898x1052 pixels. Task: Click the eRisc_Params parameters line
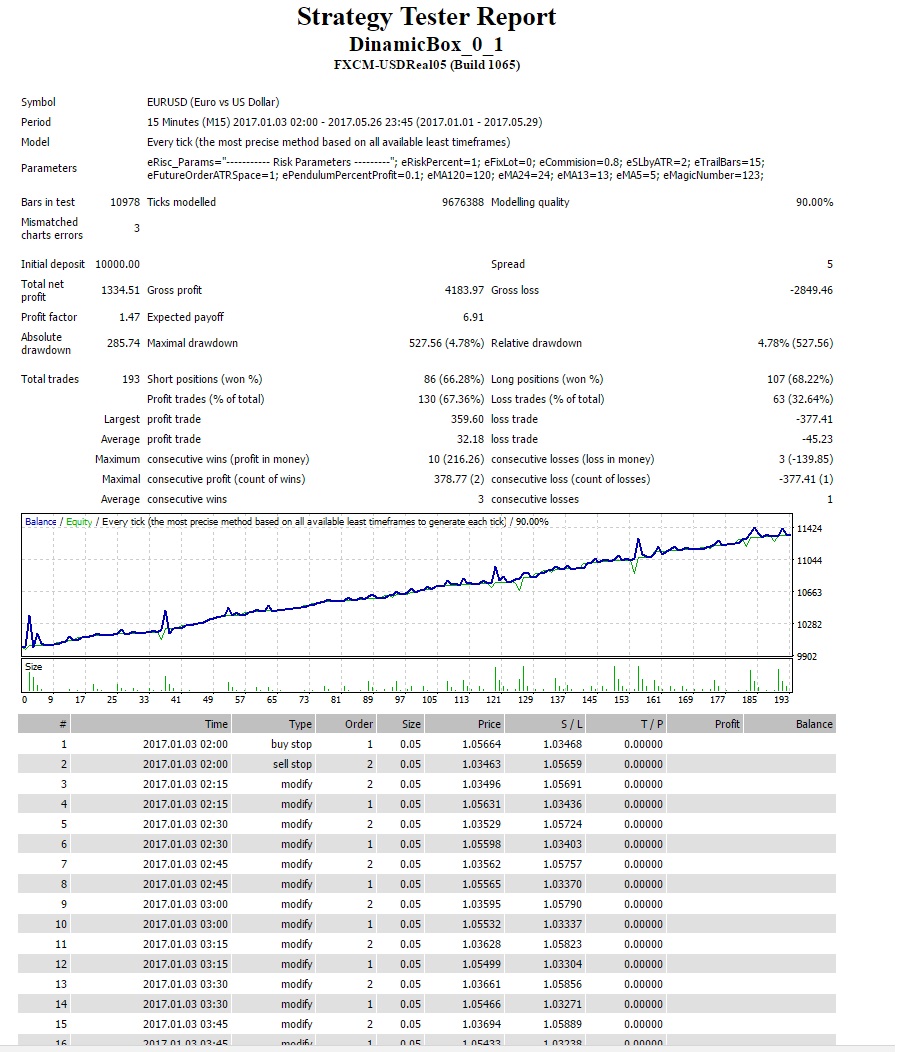(456, 162)
